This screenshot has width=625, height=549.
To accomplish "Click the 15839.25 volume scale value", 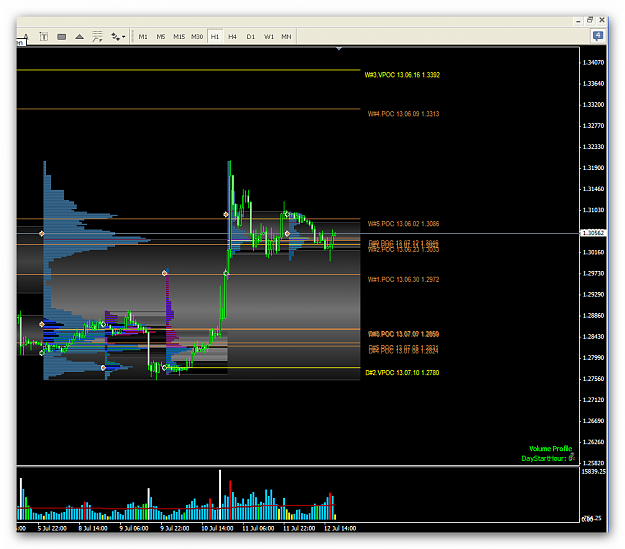I will click(x=593, y=472).
